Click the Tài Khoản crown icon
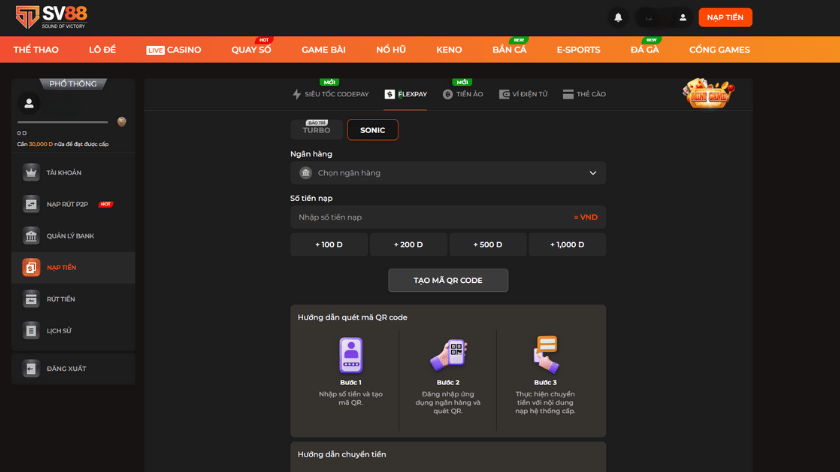 (31, 173)
